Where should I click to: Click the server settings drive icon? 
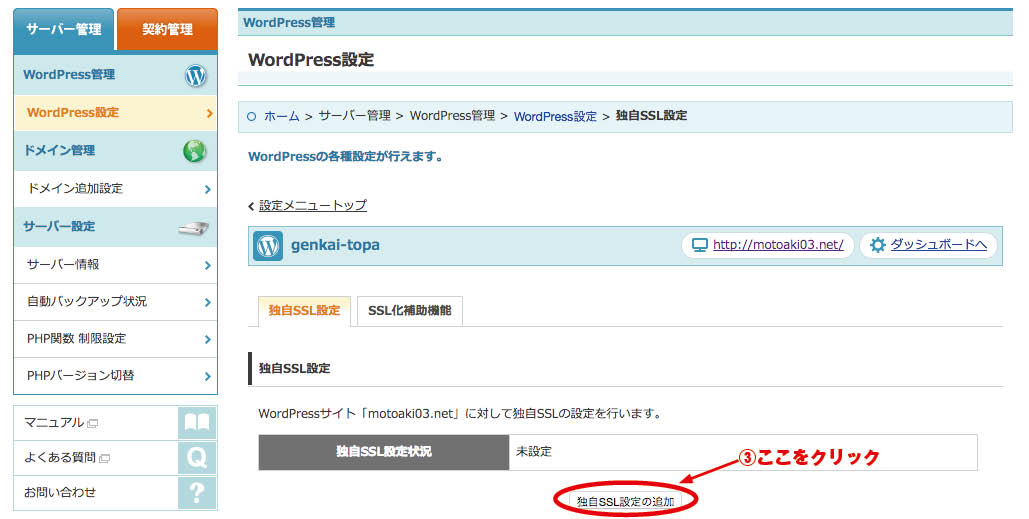point(194,227)
